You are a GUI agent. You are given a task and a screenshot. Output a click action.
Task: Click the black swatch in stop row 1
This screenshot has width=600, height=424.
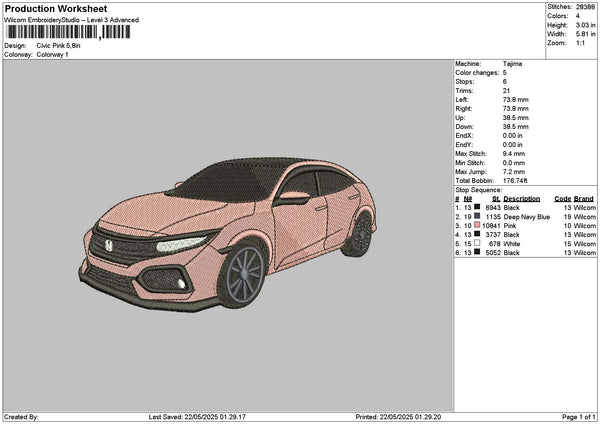point(477,207)
